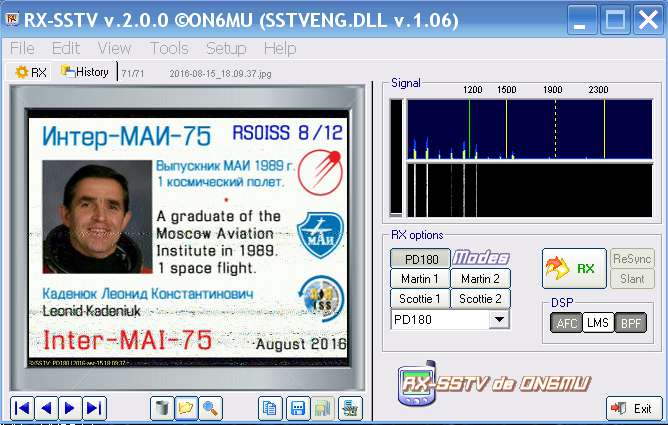Click the 1500 frequency label
This screenshot has height=425, width=668.
tap(507, 90)
